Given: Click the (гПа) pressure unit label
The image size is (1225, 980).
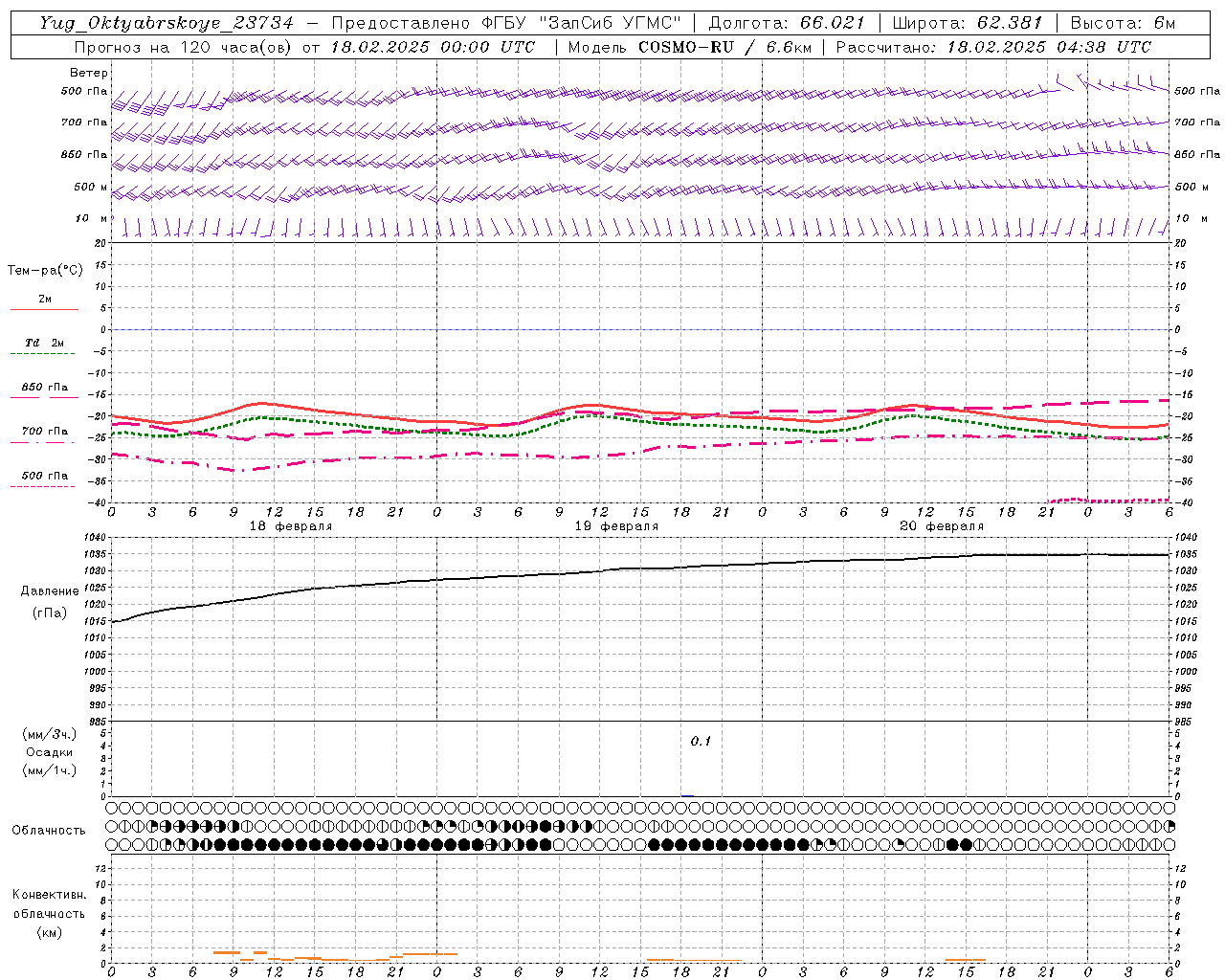Looking at the screenshot, I should (50, 613).
